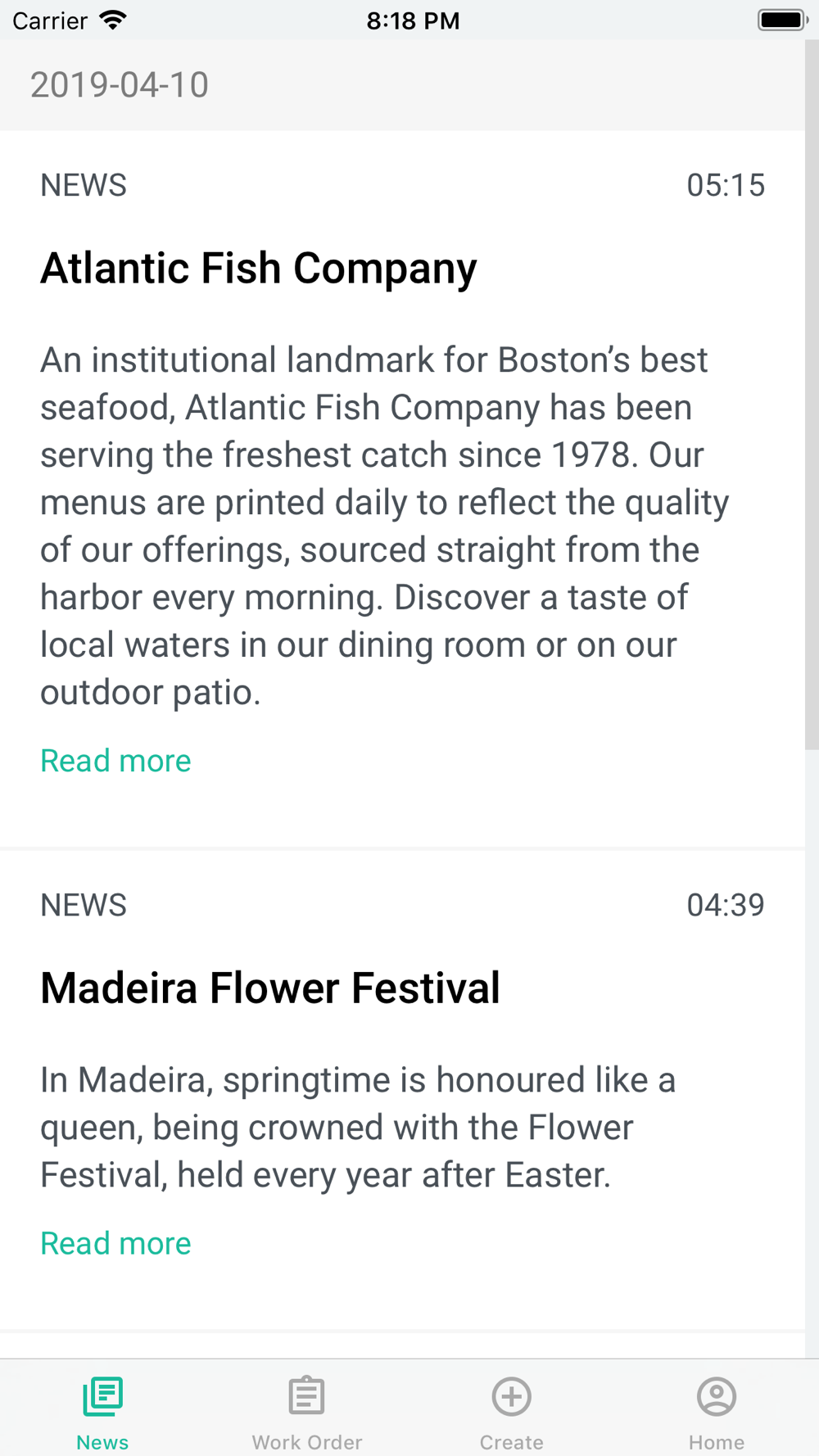
Task: Tap the 2019-04-10 date header
Action: click(x=120, y=85)
